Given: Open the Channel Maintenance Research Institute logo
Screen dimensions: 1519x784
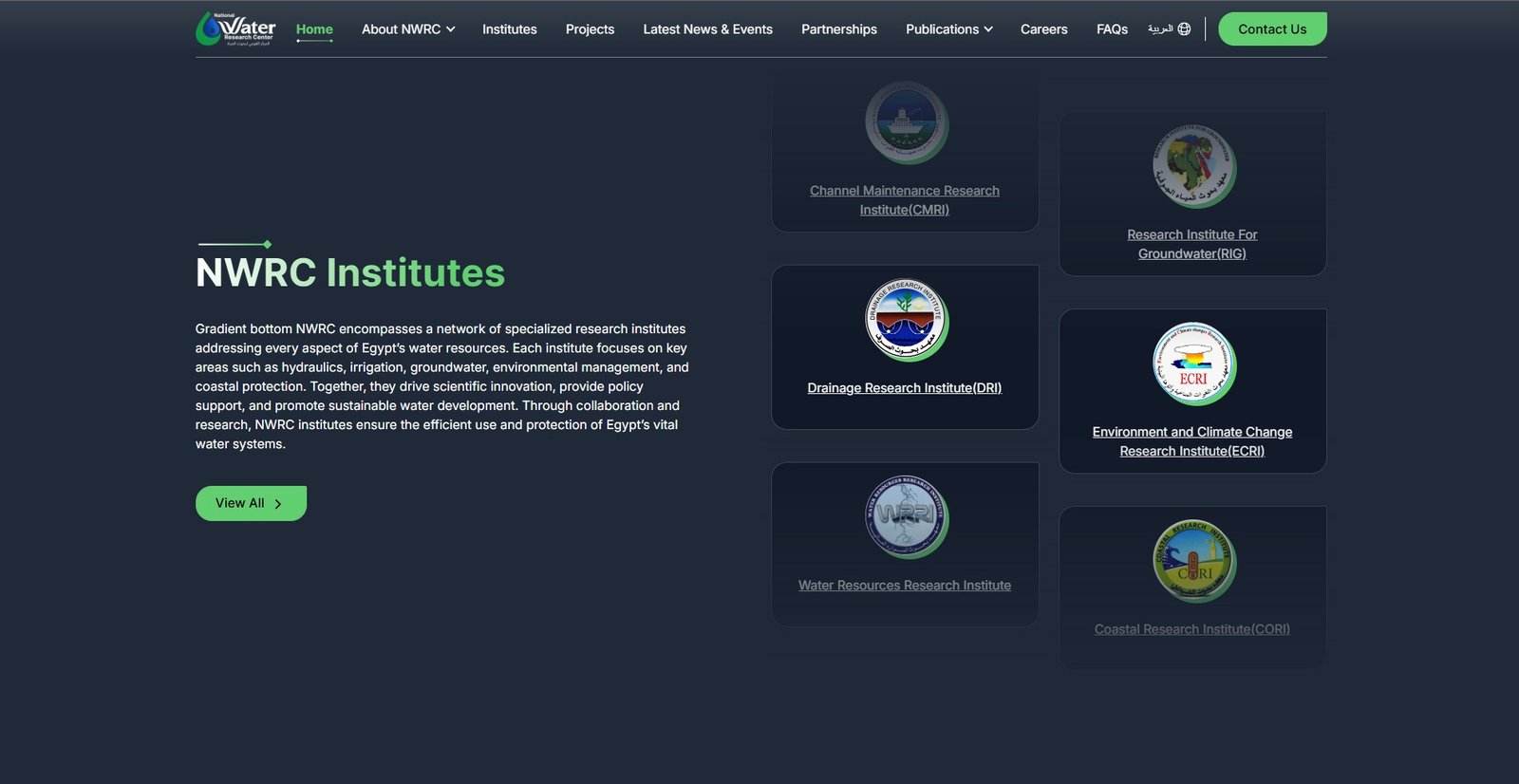Looking at the screenshot, I should click(x=906, y=122).
